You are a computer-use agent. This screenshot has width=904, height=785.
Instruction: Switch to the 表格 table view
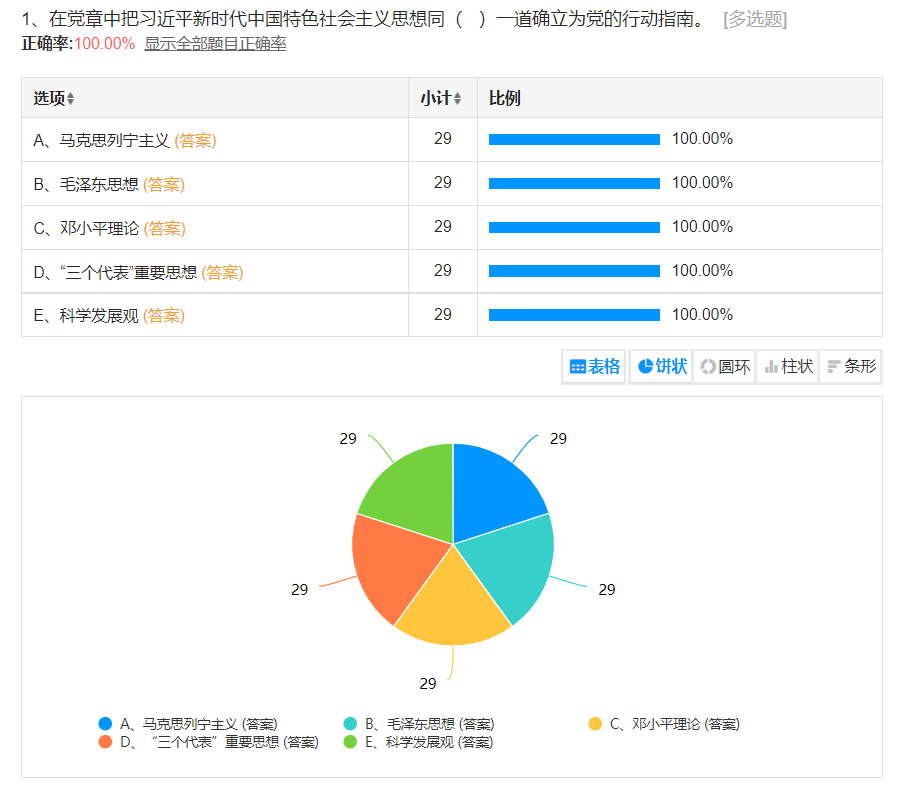point(595,367)
